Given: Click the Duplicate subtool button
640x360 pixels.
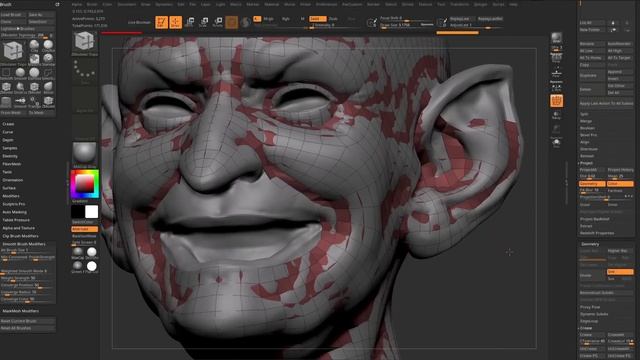Looking at the screenshot, I should [592, 76].
